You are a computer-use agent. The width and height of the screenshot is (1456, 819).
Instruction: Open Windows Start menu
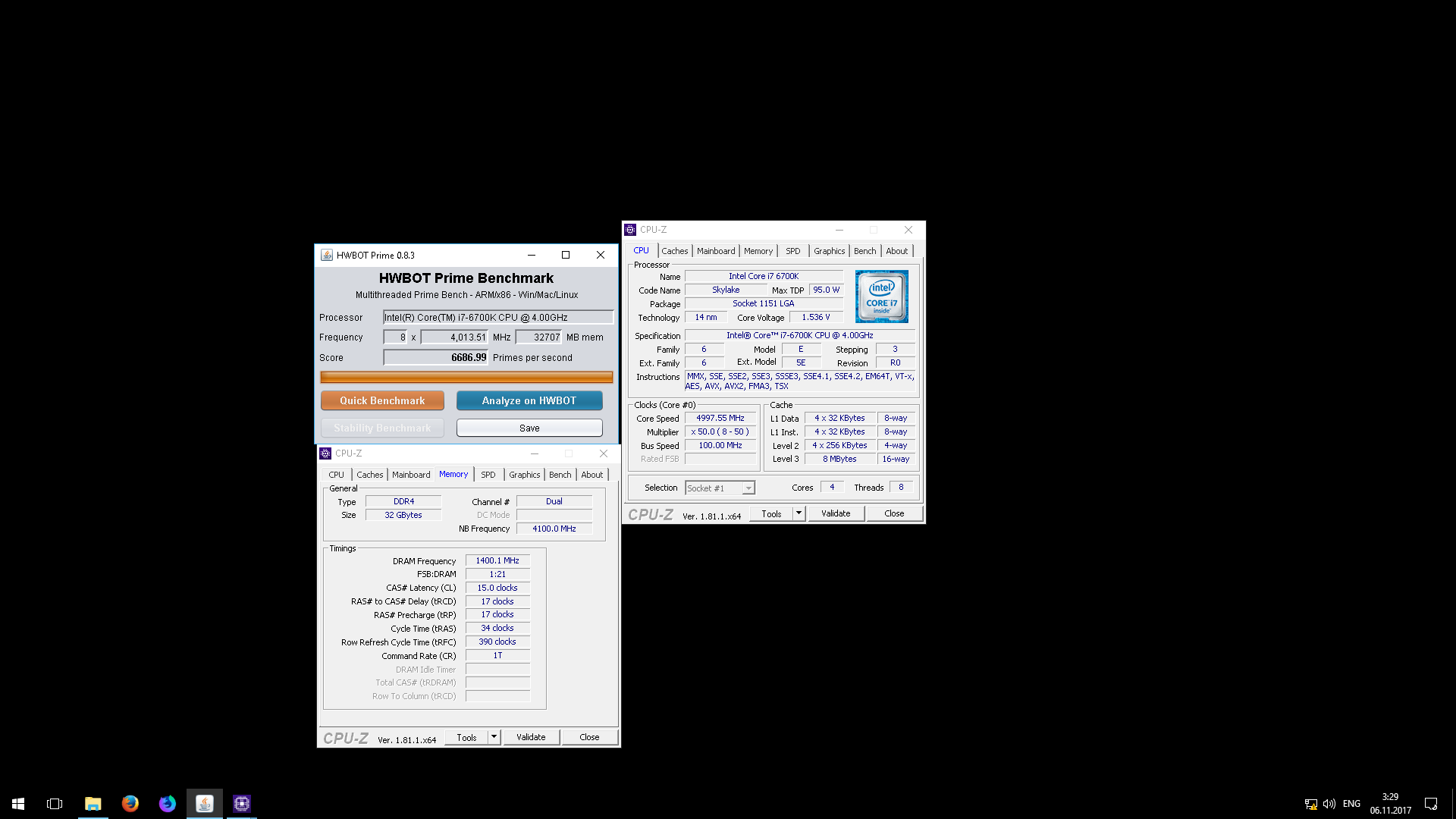[x=18, y=803]
